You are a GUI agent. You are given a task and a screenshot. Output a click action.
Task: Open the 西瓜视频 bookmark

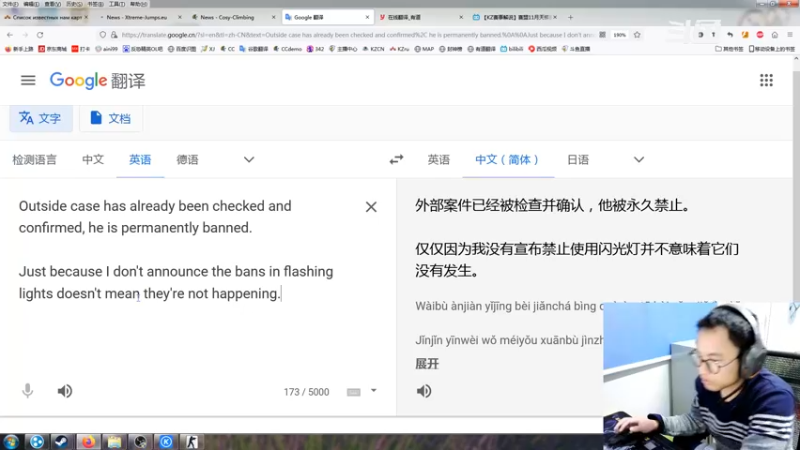tap(542, 49)
